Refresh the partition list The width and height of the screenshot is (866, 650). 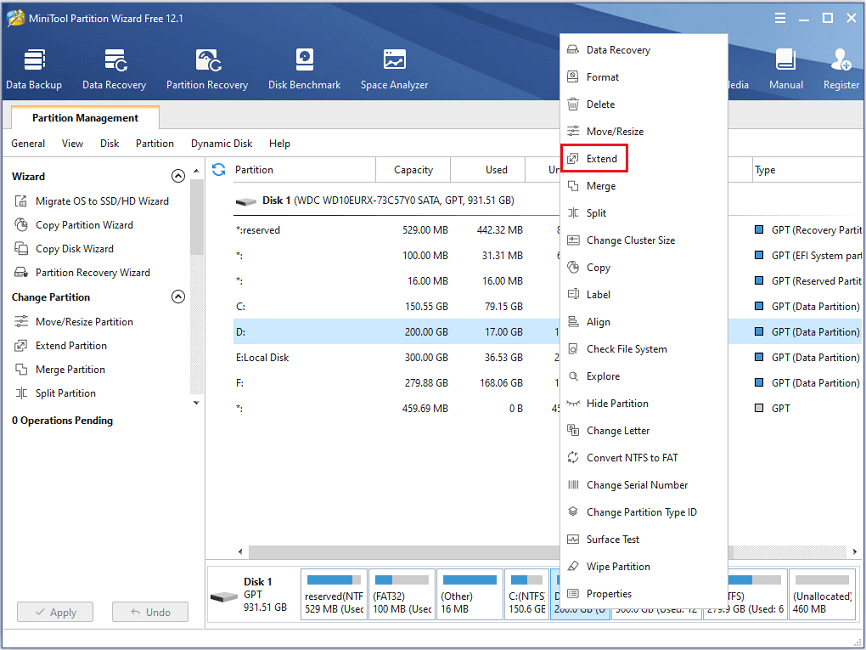tap(219, 170)
